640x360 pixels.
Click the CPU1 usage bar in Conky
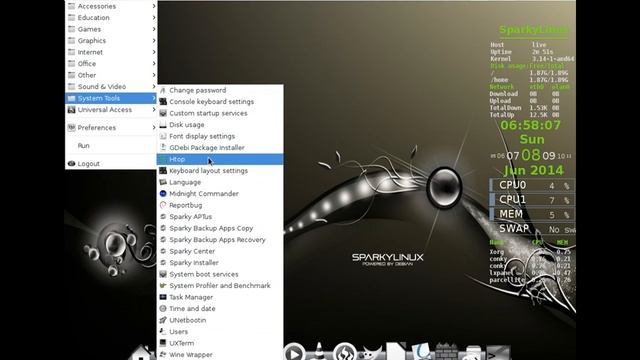[532, 200]
